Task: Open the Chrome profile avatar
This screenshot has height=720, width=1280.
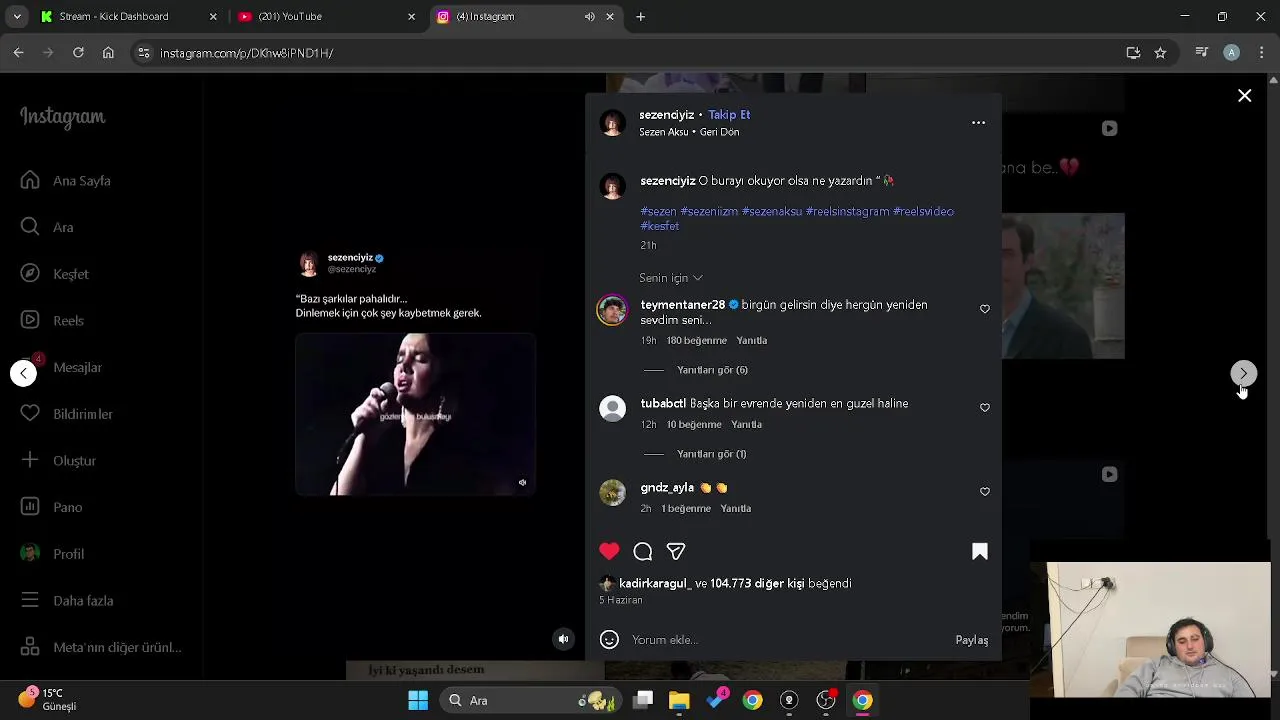Action: coord(1232,53)
